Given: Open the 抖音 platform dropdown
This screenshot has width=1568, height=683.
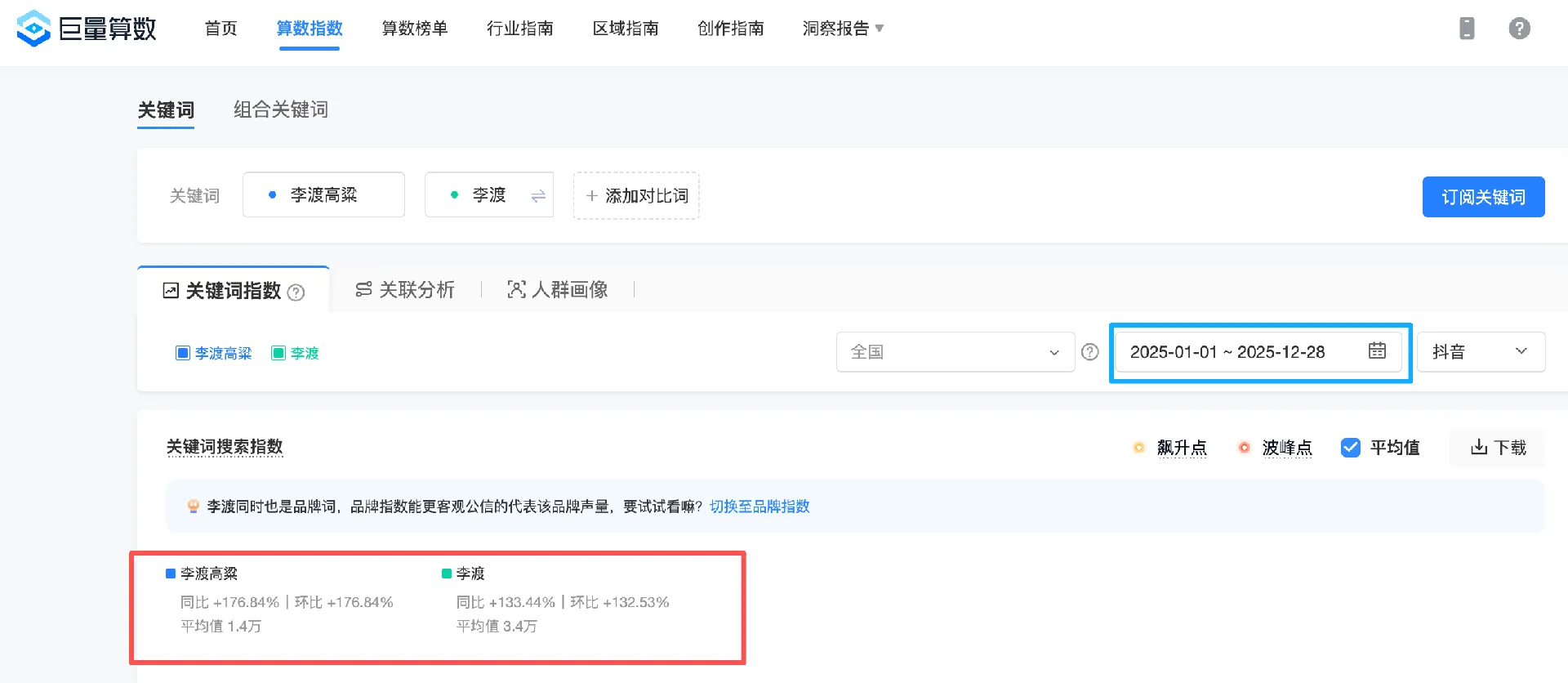Looking at the screenshot, I should point(1480,352).
